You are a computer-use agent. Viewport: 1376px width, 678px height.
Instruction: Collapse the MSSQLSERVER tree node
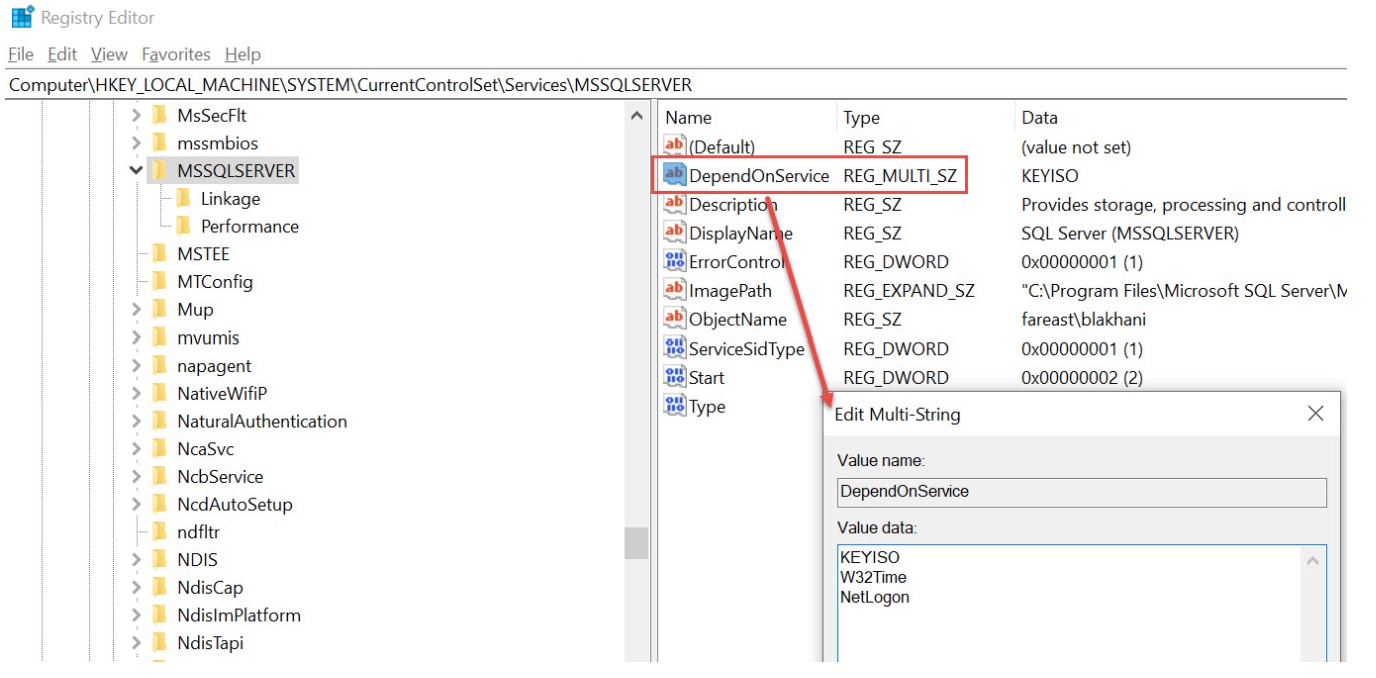coord(136,171)
